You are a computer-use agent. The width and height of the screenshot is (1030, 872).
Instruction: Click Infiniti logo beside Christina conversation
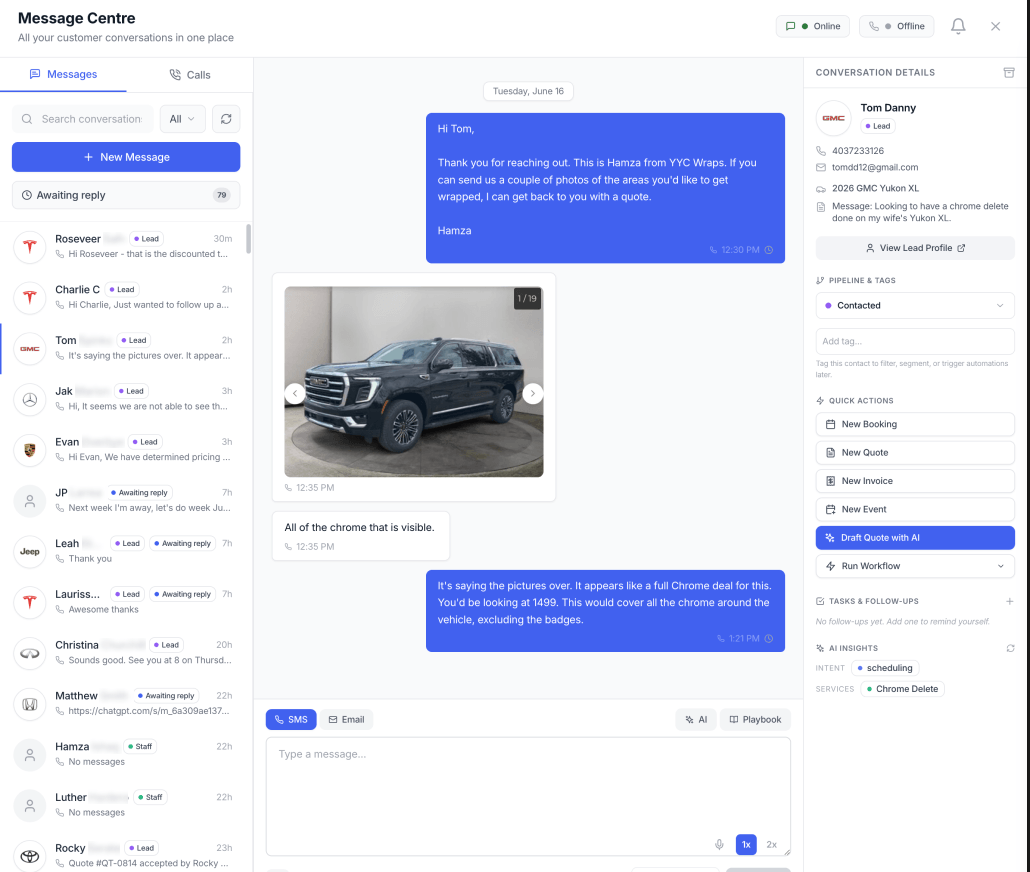pos(30,653)
